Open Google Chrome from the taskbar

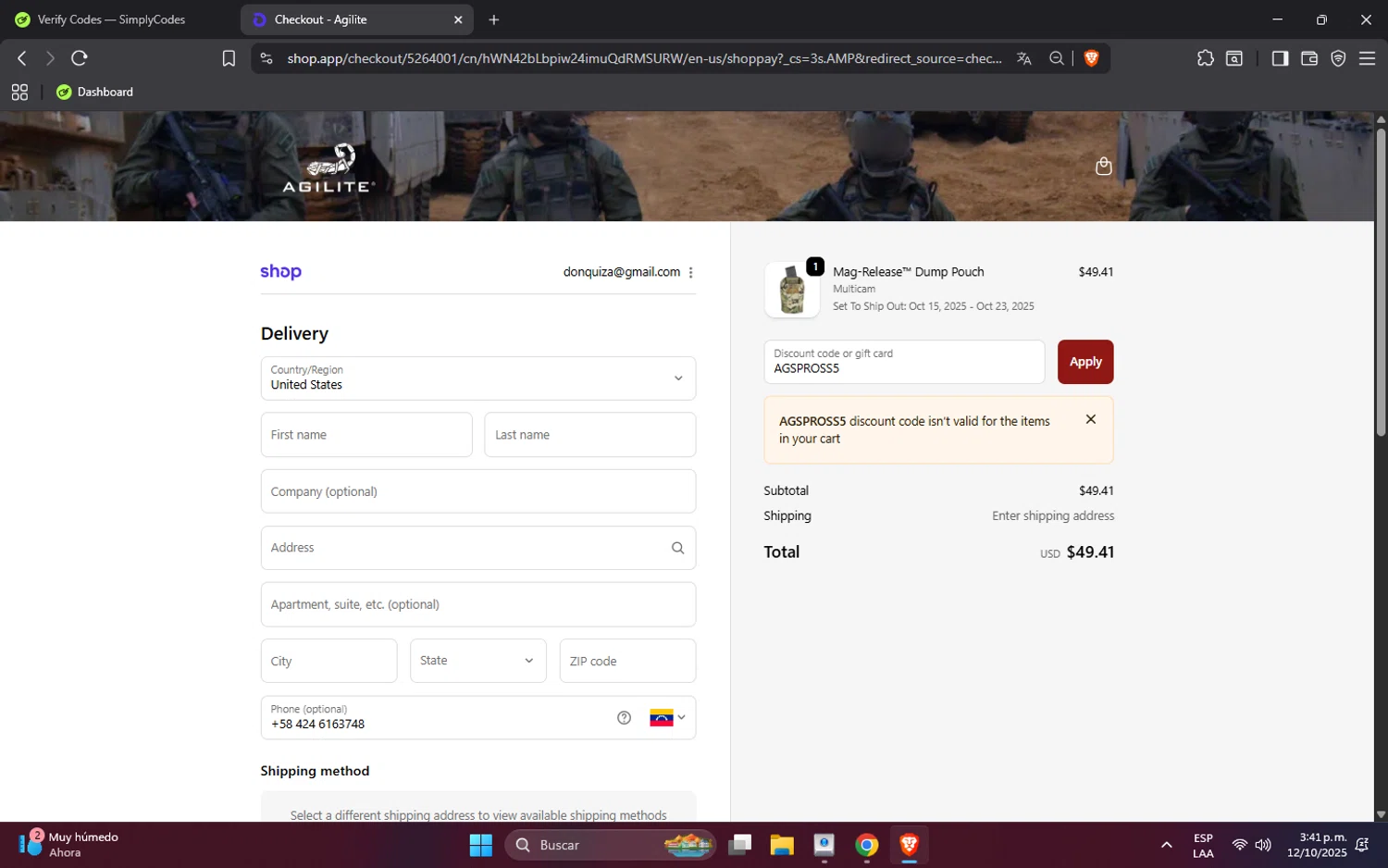point(866,845)
